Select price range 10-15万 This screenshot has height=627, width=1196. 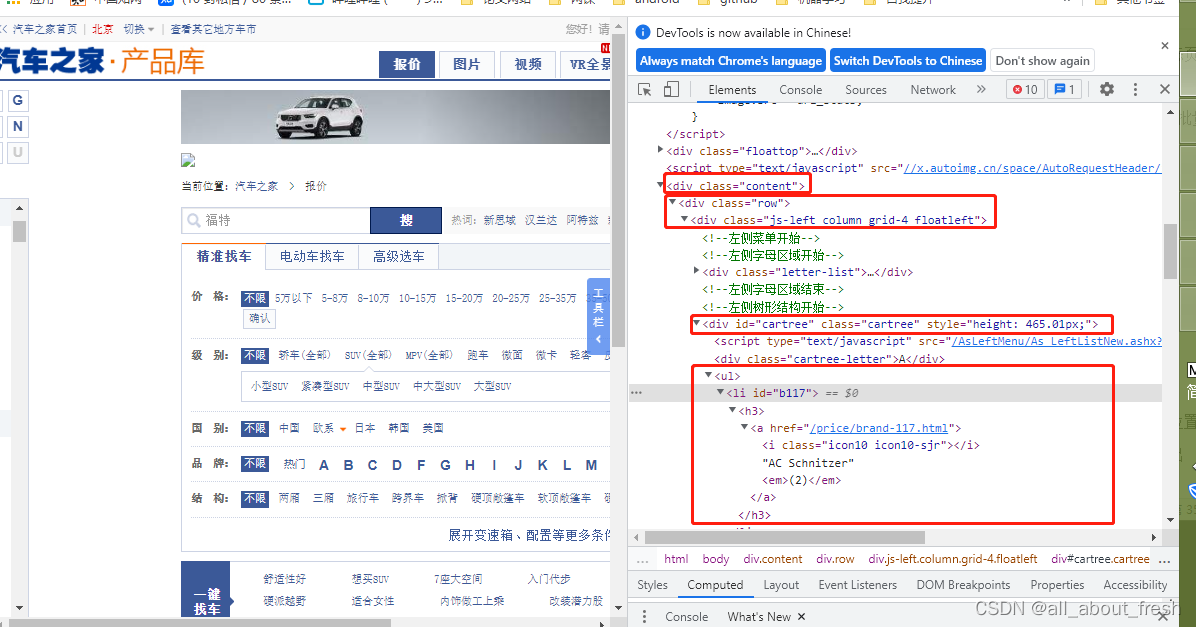417,298
